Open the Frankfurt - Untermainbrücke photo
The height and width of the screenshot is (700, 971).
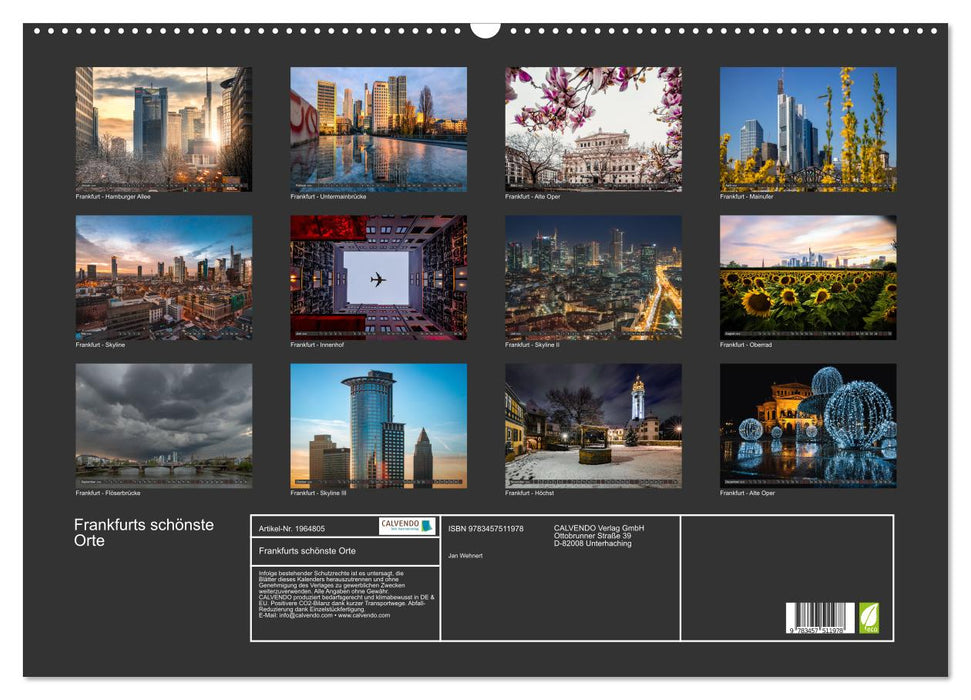point(377,130)
